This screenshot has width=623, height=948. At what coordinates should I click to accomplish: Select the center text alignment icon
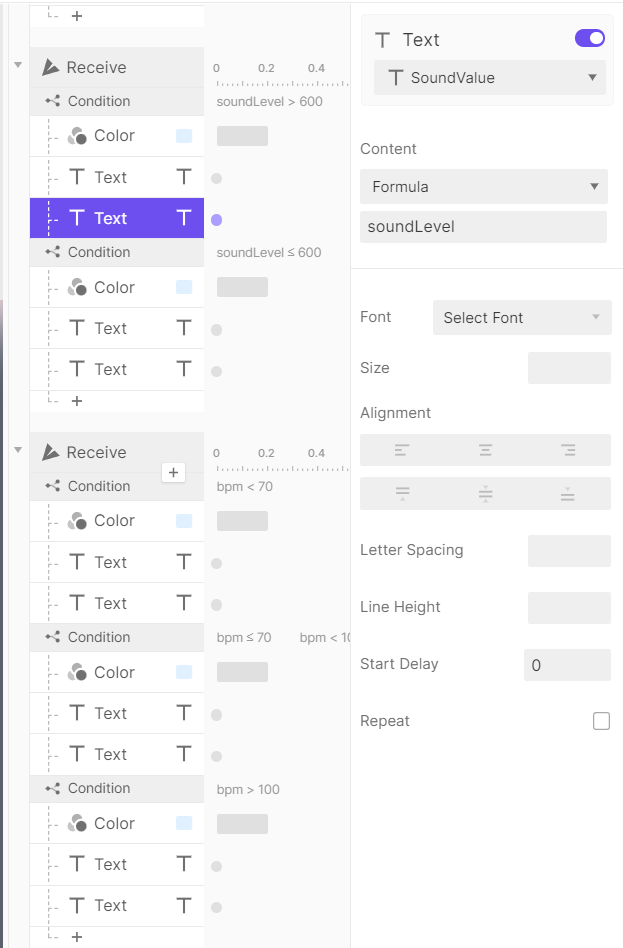[x=485, y=449]
